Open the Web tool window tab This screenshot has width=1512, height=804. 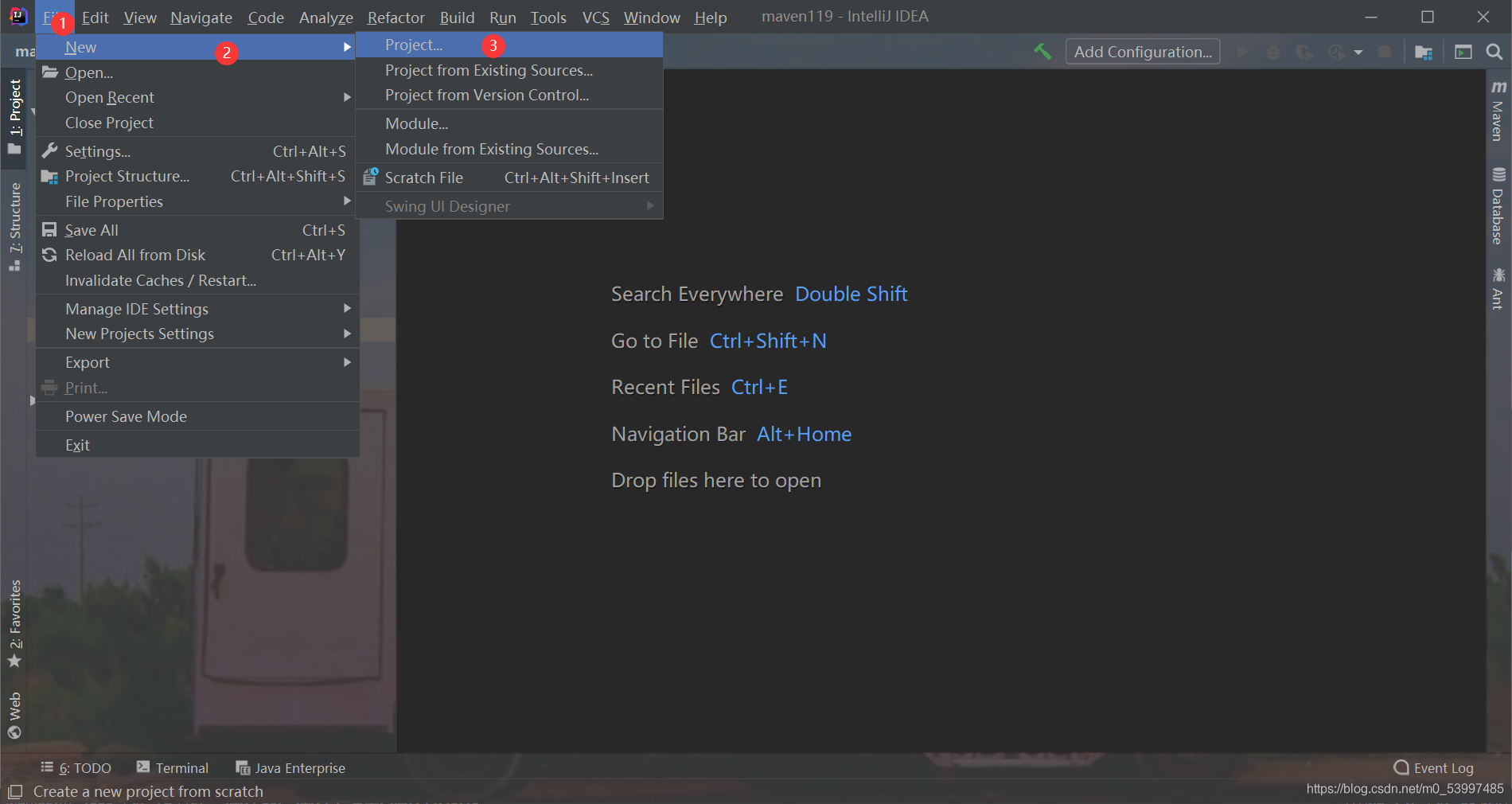[x=14, y=716]
